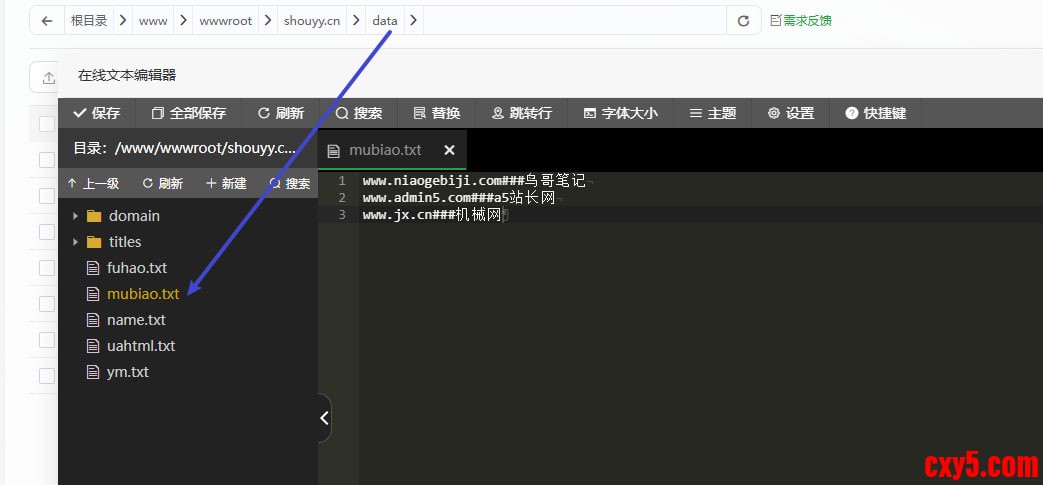The image size is (1043, 485).
Task: Open 快捷键 shortcuts help
Action: pyautogui.click(x=875, y=113)
